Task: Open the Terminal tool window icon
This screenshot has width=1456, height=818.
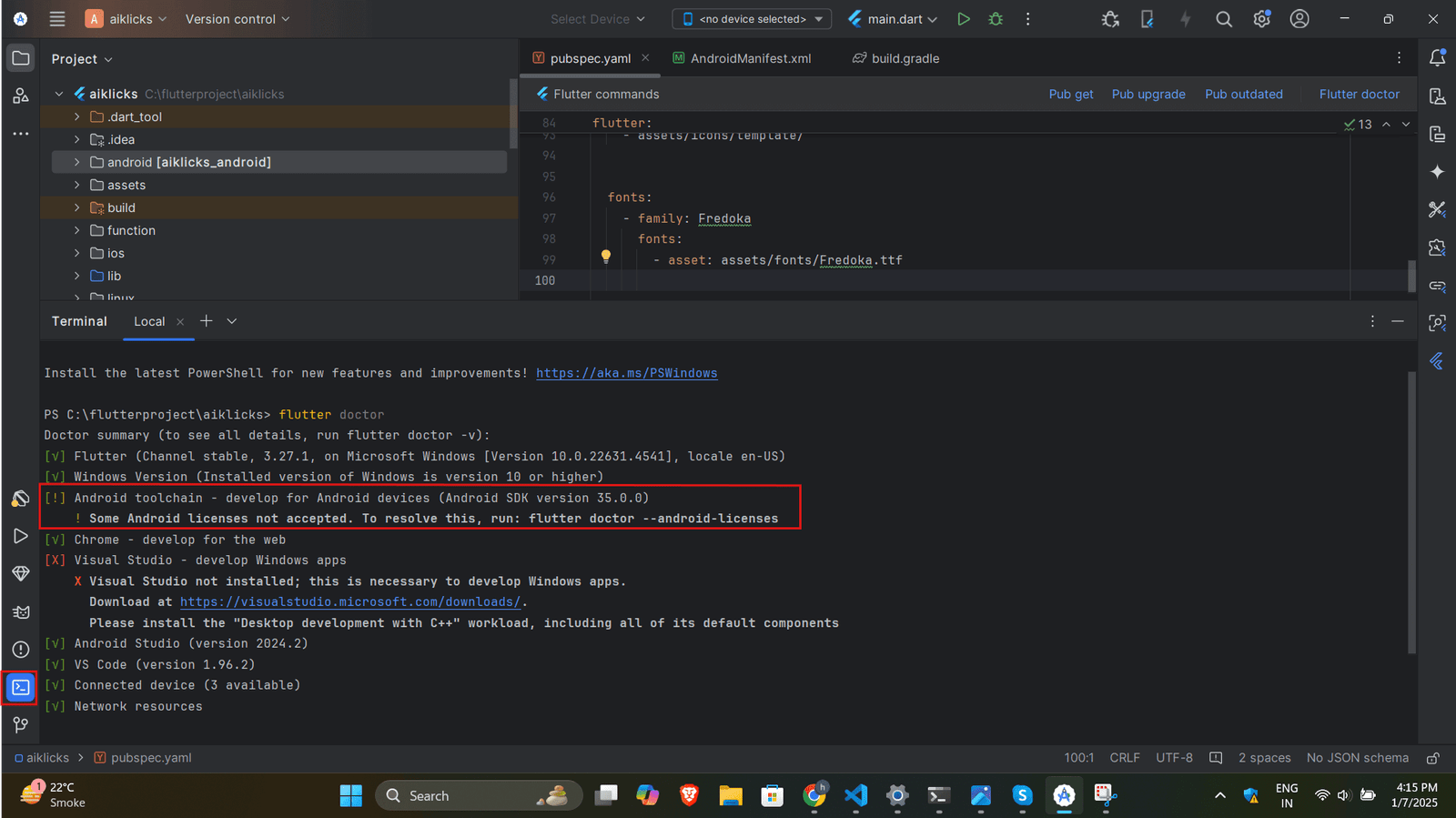Action: pyautogui.click(x=20, y=688)
